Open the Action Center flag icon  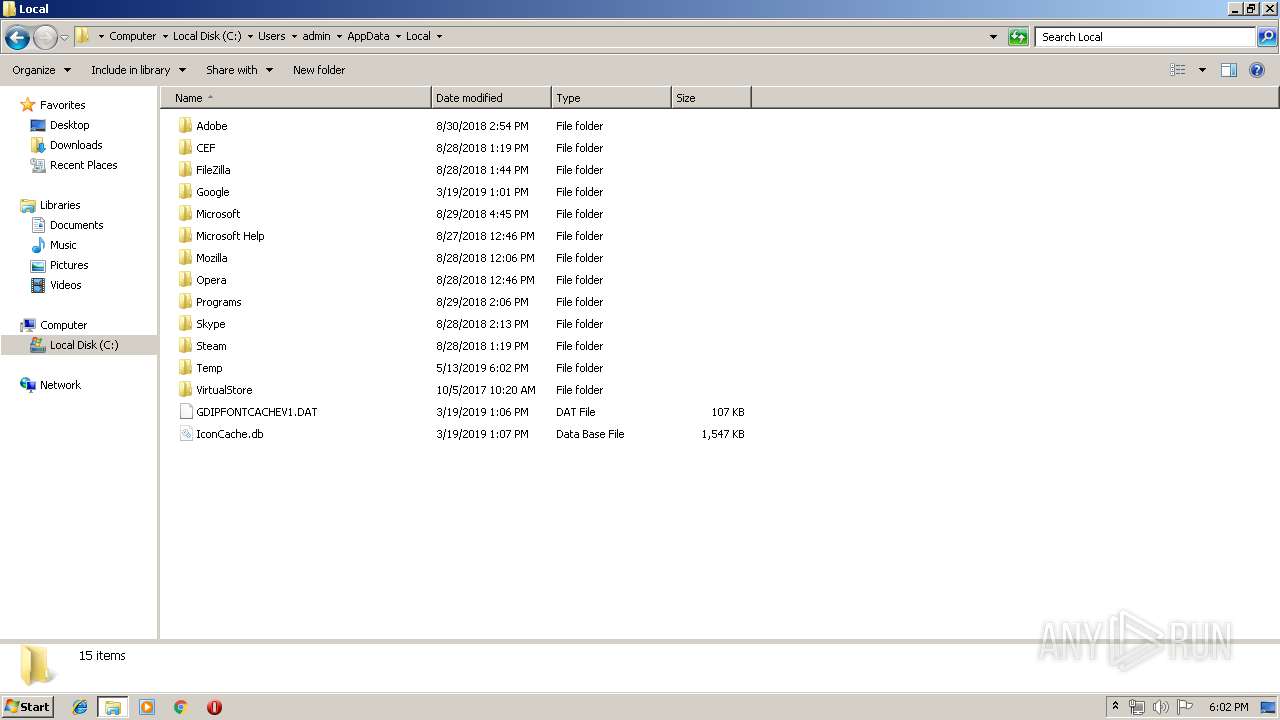click(x=1185, y=707)
